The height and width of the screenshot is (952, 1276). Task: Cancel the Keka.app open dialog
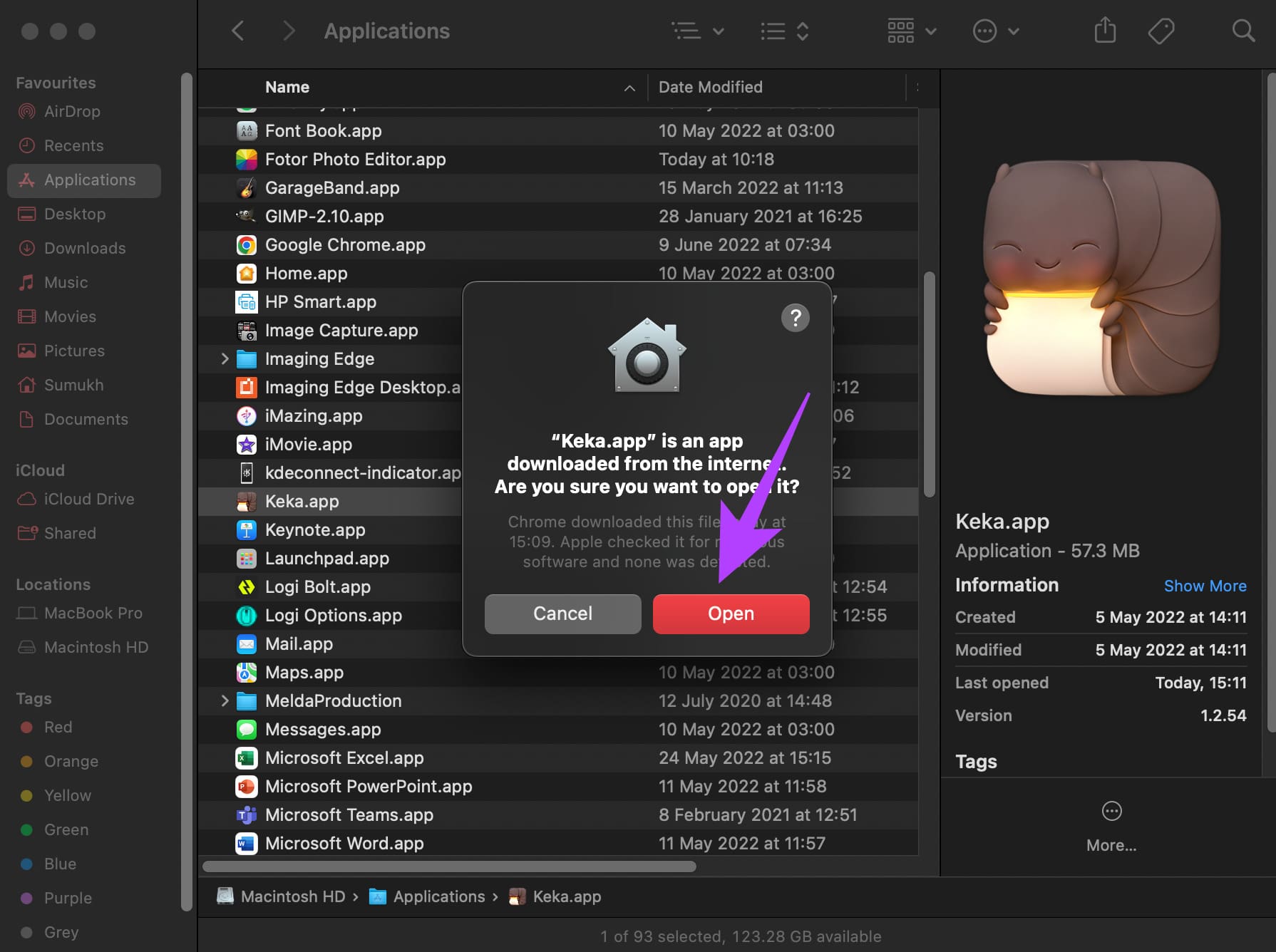click(562, 614)
